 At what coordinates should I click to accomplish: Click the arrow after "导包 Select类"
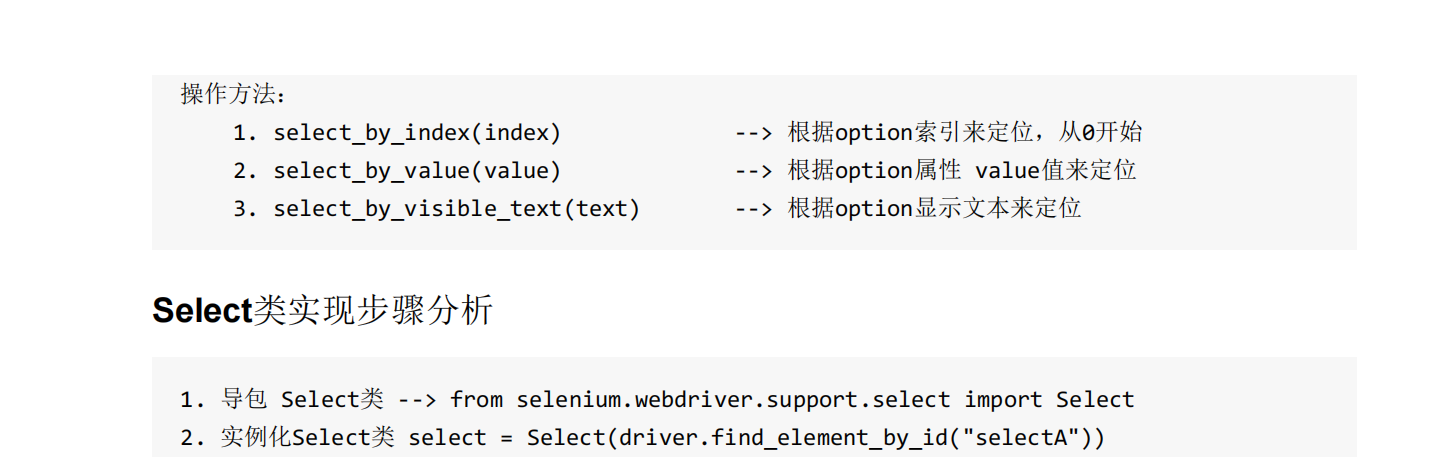(x=417, y=400)
